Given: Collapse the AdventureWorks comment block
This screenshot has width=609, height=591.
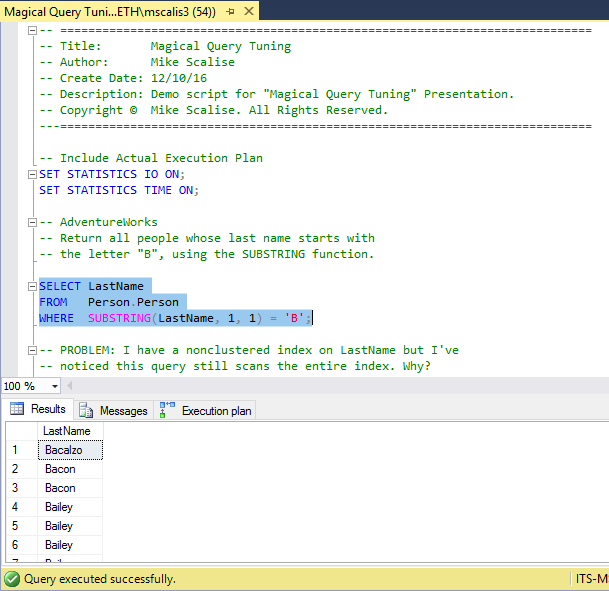Looking at the screenshot, I should tap(33, 222).
